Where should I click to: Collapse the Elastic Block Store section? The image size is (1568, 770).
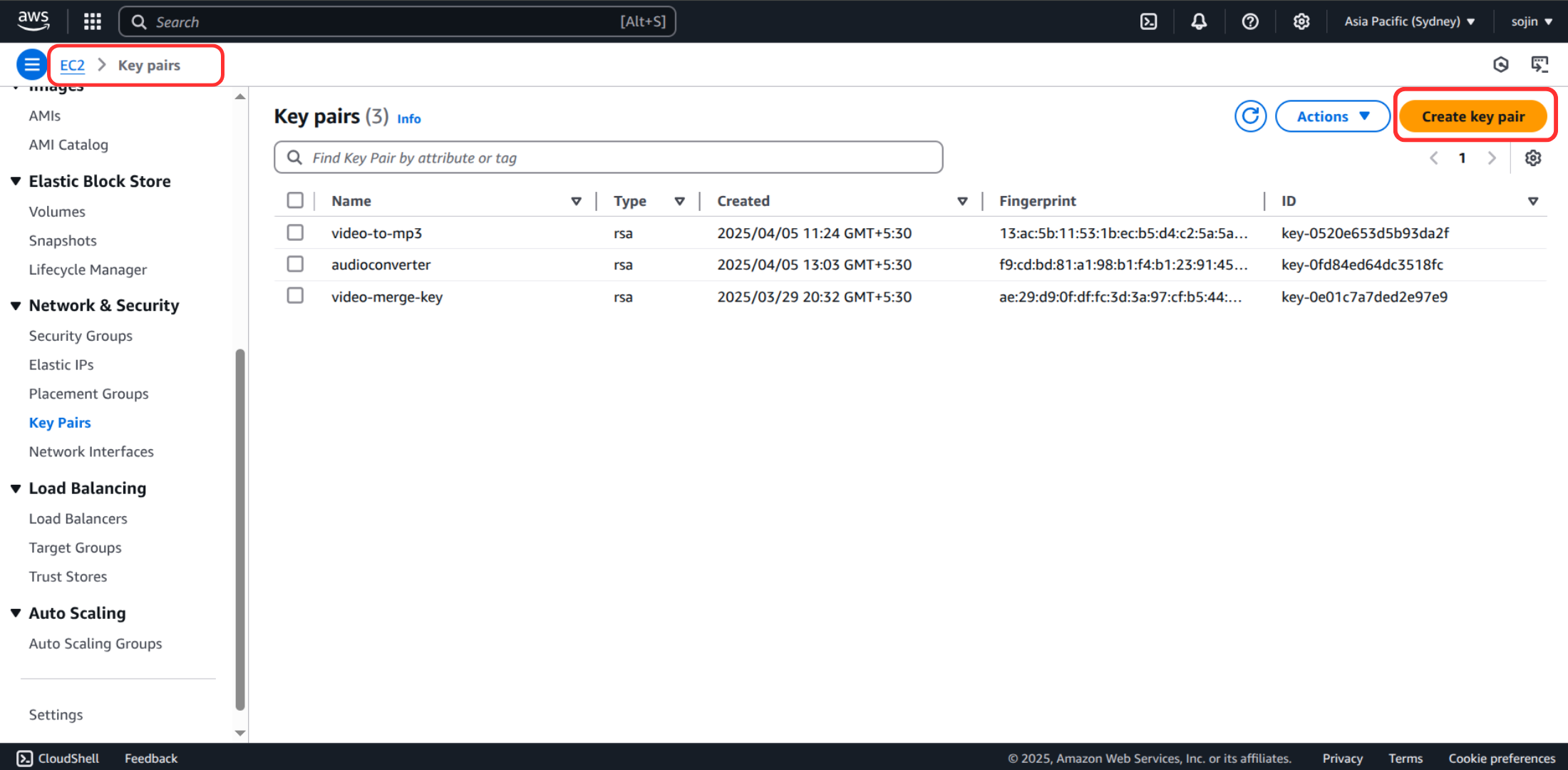16,181
